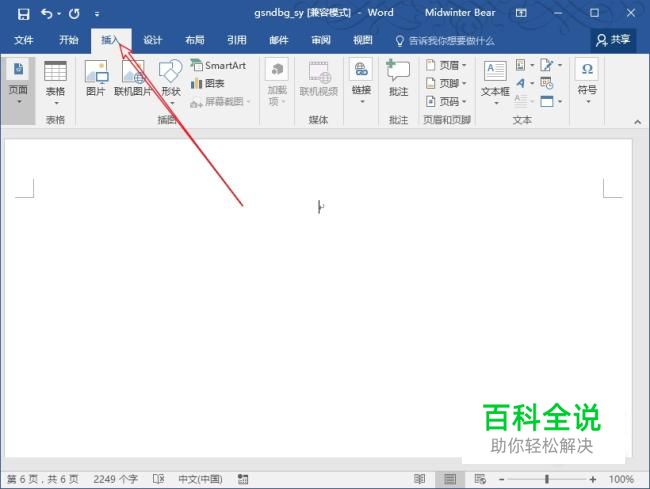Save the document using the floppy disk icon

click(x=24, y=14)
